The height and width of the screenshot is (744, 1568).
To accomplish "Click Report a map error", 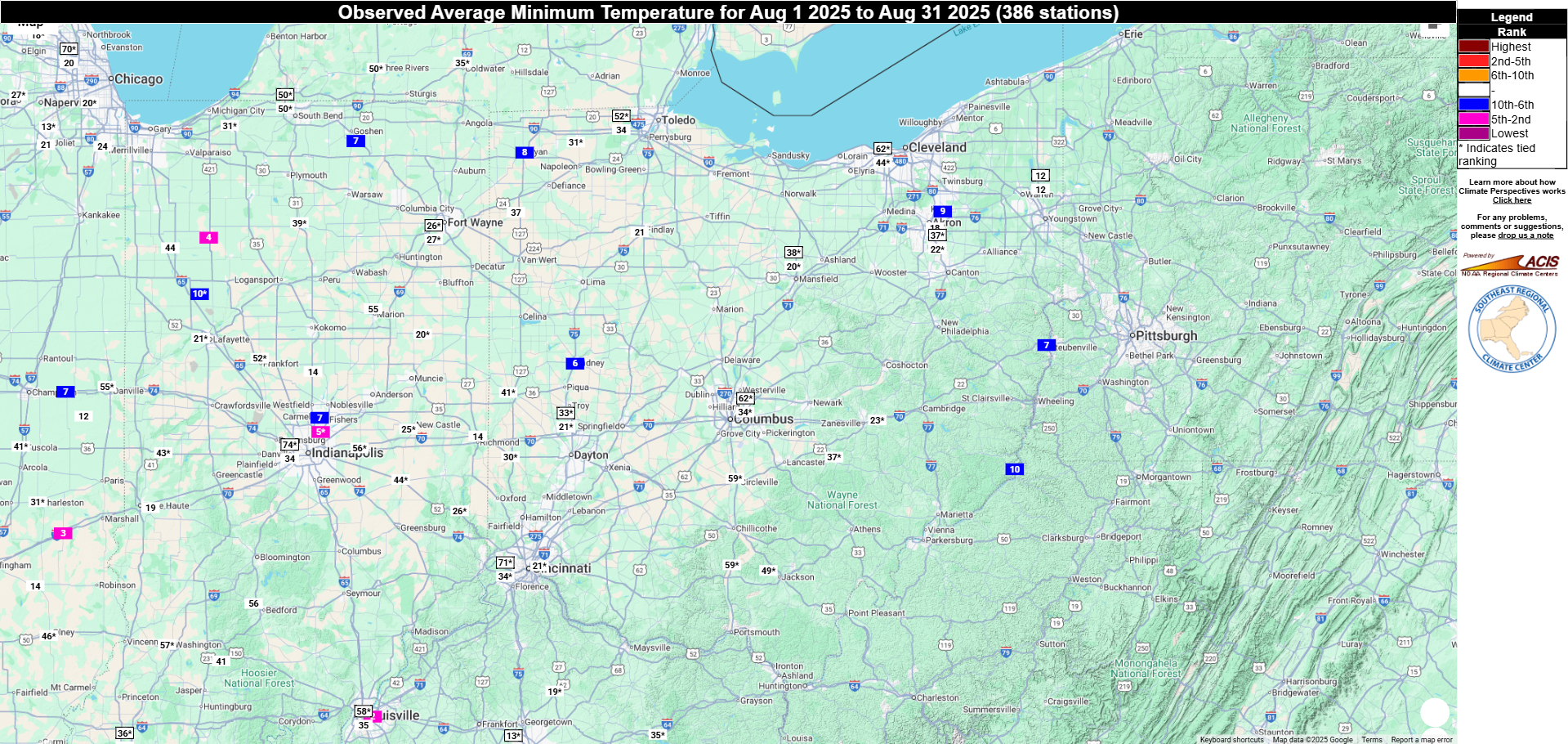I will (1422, 740).
